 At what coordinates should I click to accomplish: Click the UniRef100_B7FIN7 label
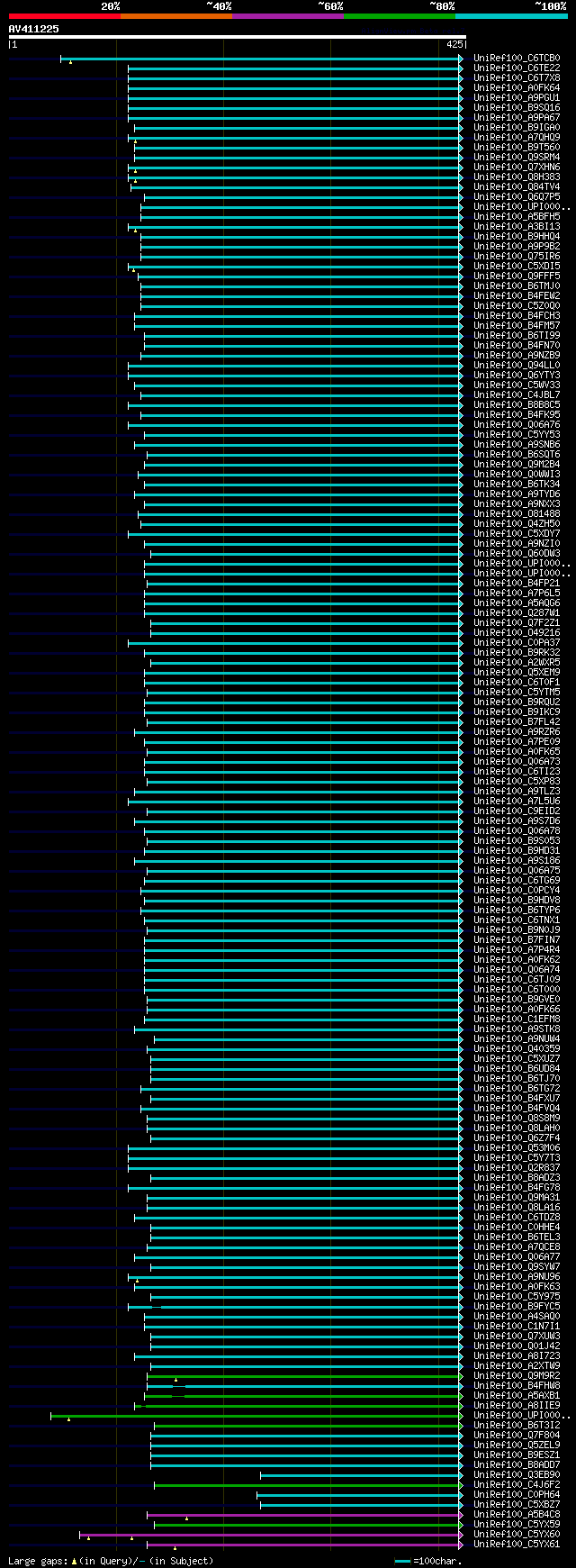[517, 940]
